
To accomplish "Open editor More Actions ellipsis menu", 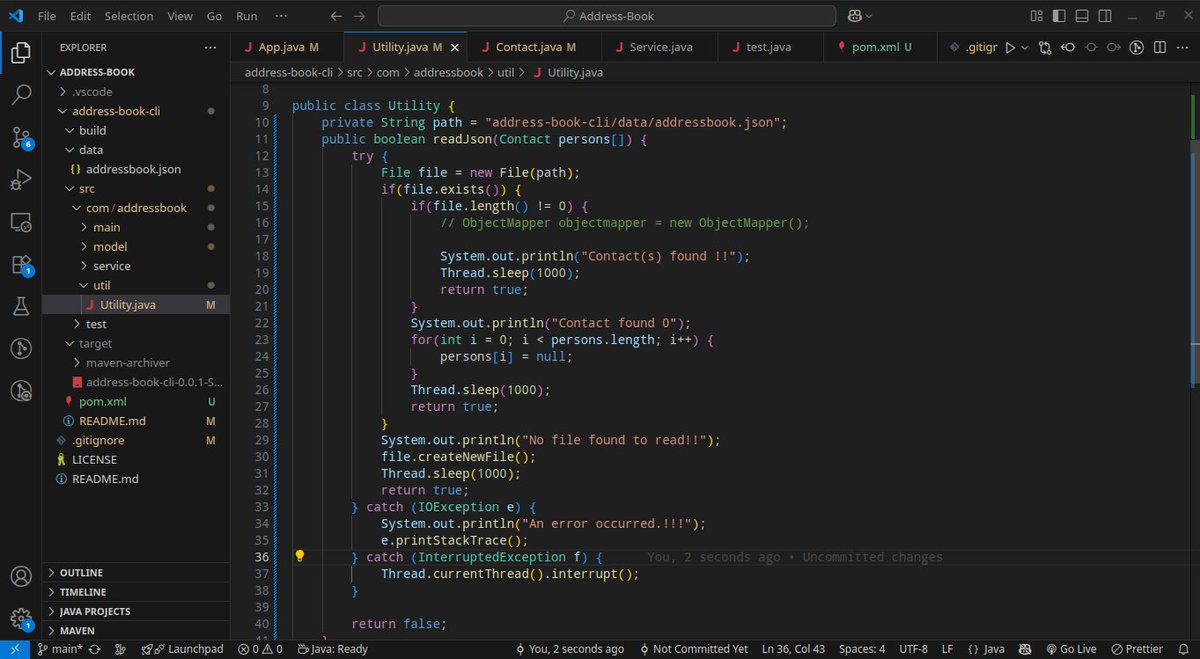I will [x=1181, y=47].
